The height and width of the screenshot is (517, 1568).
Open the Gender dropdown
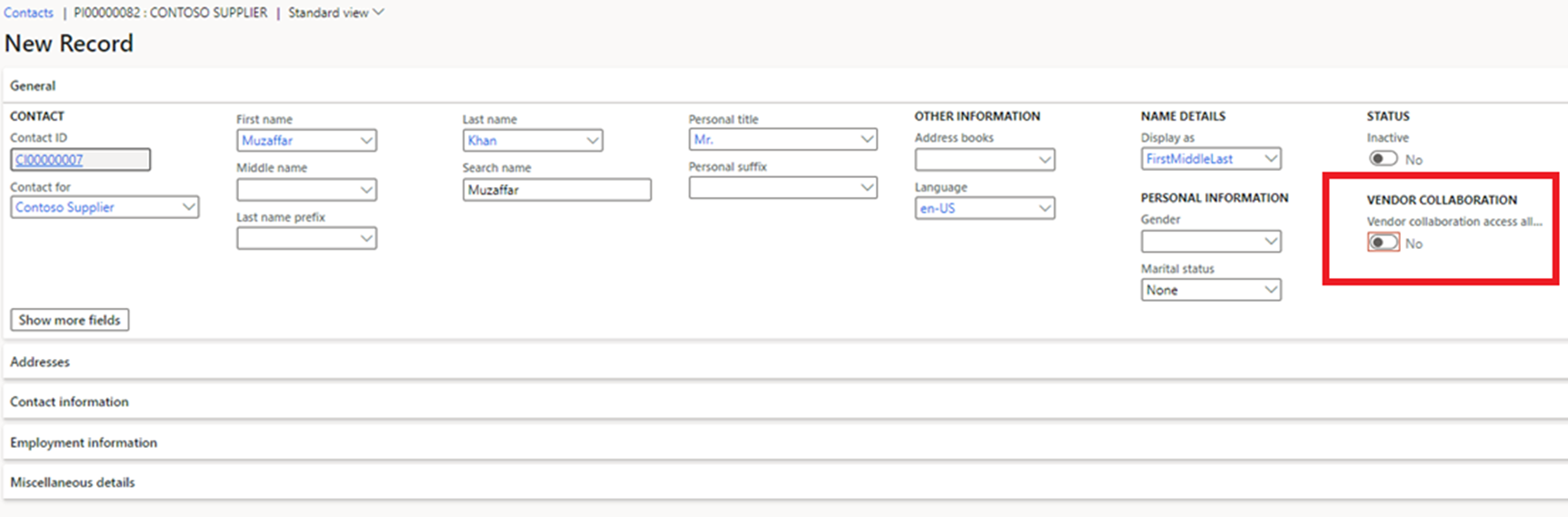1271,242
